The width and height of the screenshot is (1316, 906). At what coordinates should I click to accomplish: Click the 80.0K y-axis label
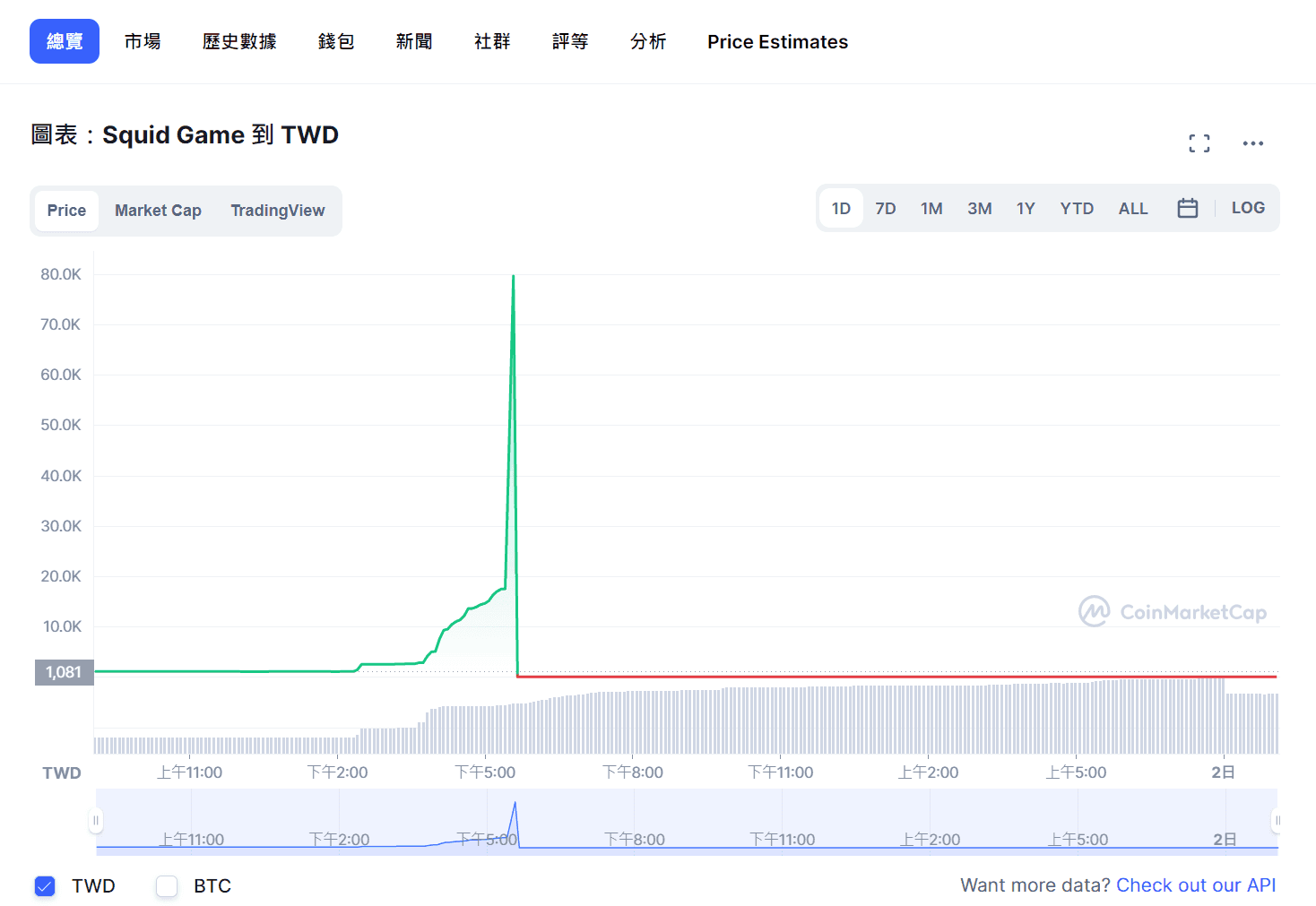point(61,274)
